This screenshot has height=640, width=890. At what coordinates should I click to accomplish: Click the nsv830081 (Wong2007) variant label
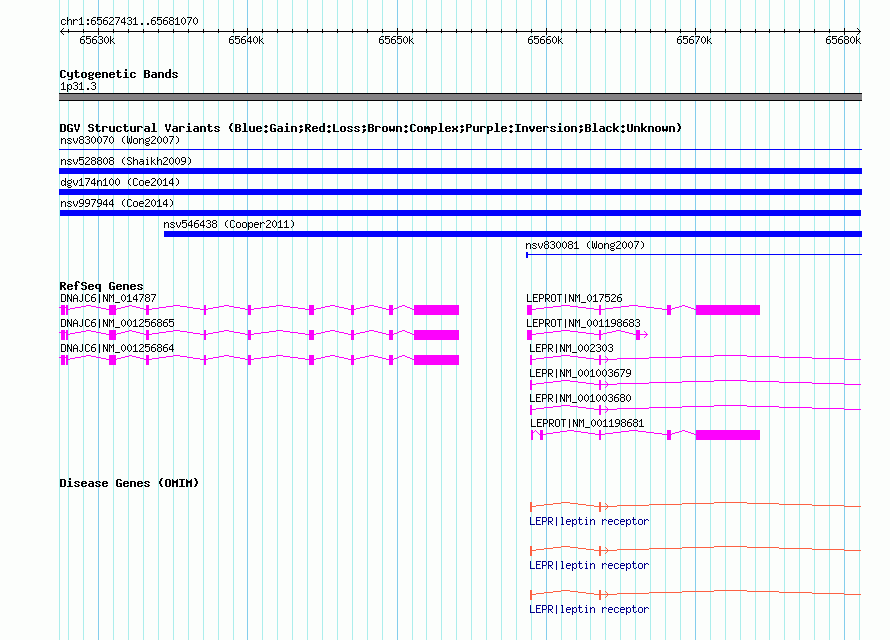(x=585, y=245)
